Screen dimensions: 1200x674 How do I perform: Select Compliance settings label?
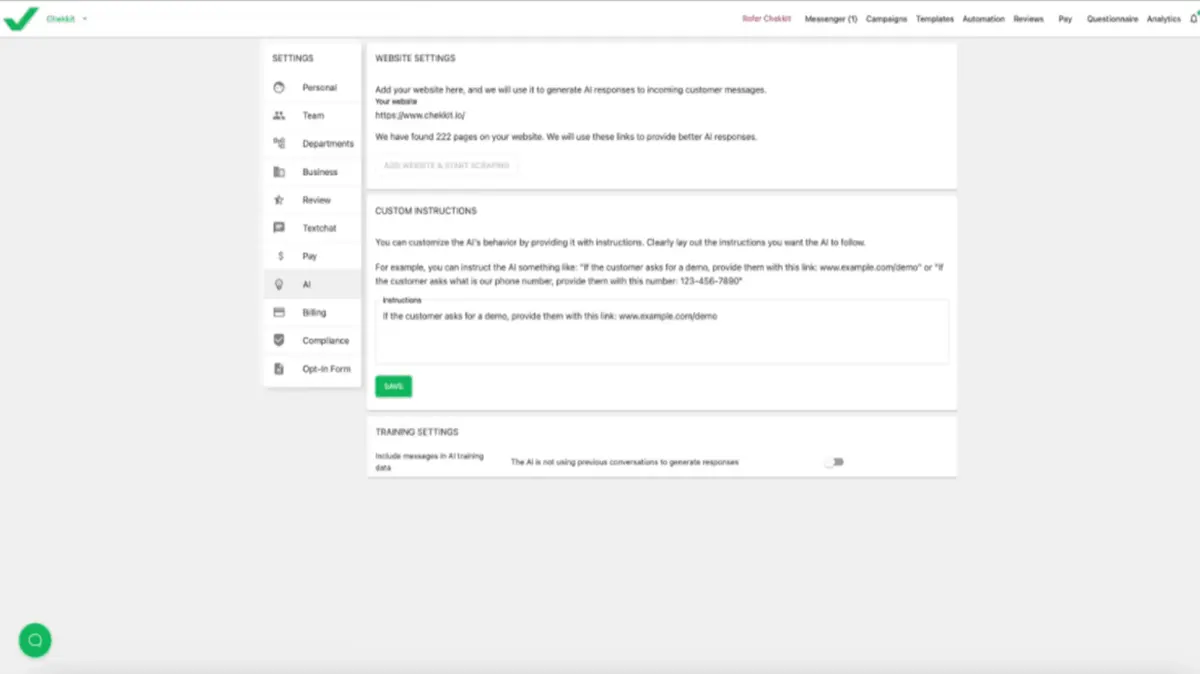[326, 341]
